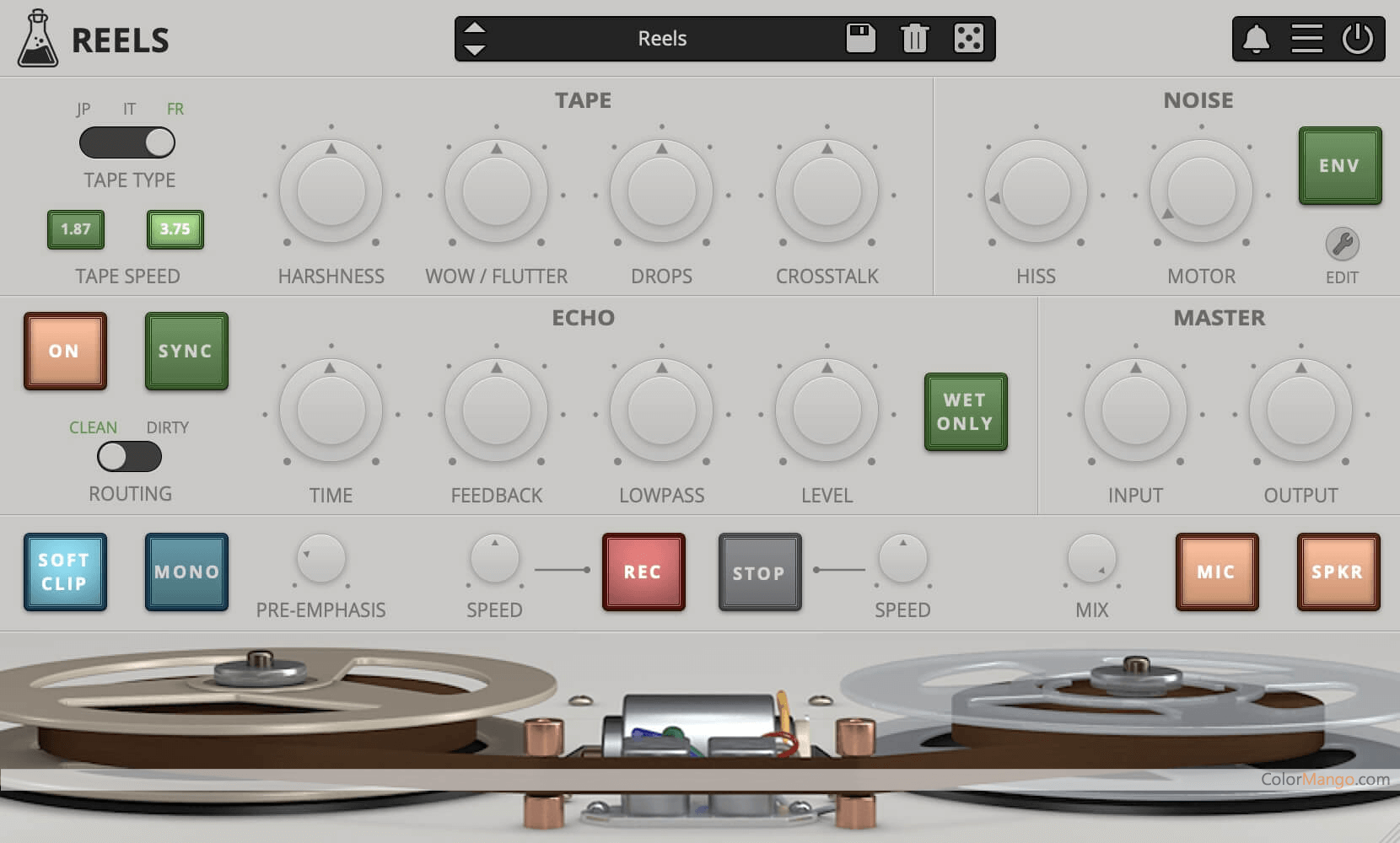Viewport: 1400px width, 843px height.
Task: Select the JP tape type label
Action: [x=83, y=109]
